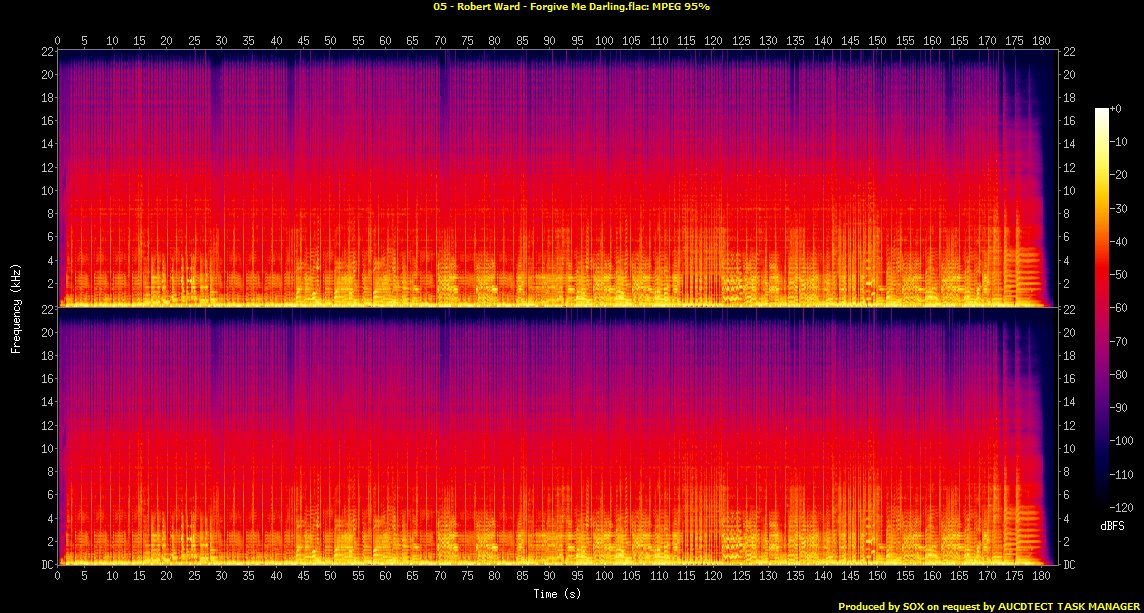Click the "-10" value on the color scale
The height and width of the screenshot is (613, 1144).
1119,142
